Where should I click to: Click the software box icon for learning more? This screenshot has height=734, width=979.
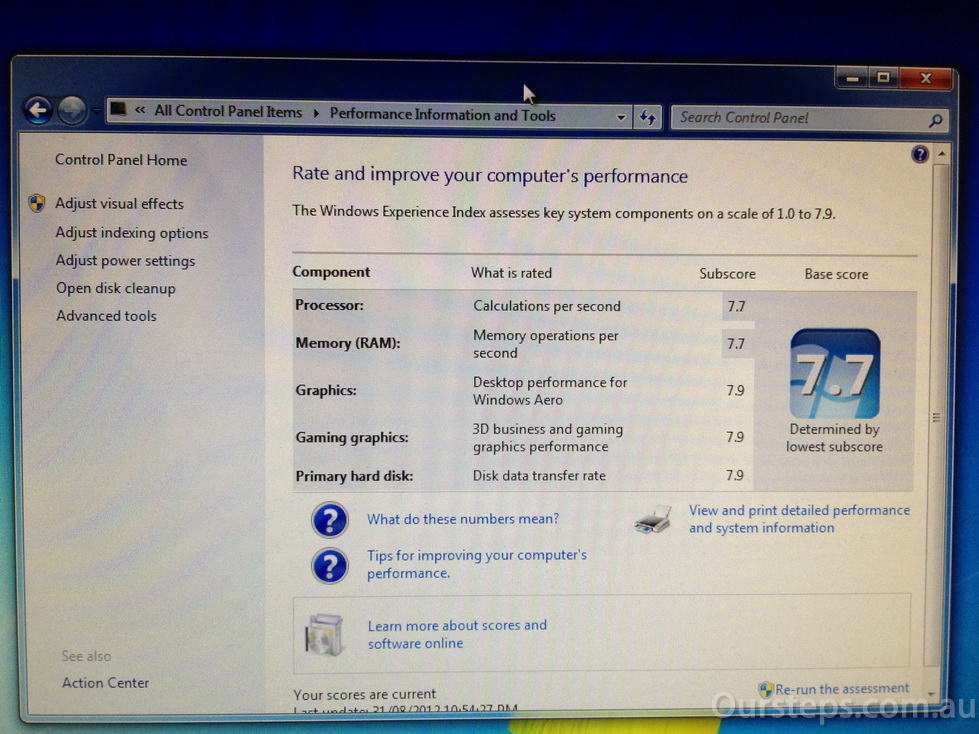pos(325,634)
